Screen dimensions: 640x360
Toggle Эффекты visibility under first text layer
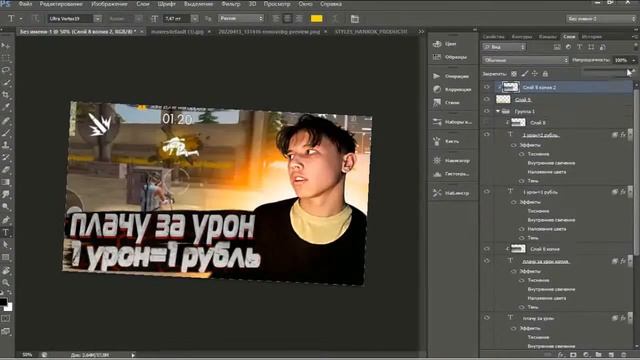click(514, 145)
